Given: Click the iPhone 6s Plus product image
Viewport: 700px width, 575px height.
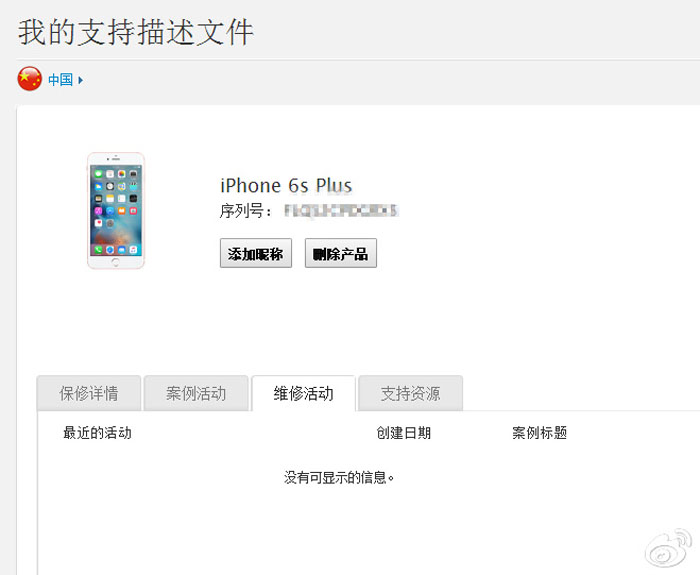Looking at the screenshot, I should click(x=116, y=211).
